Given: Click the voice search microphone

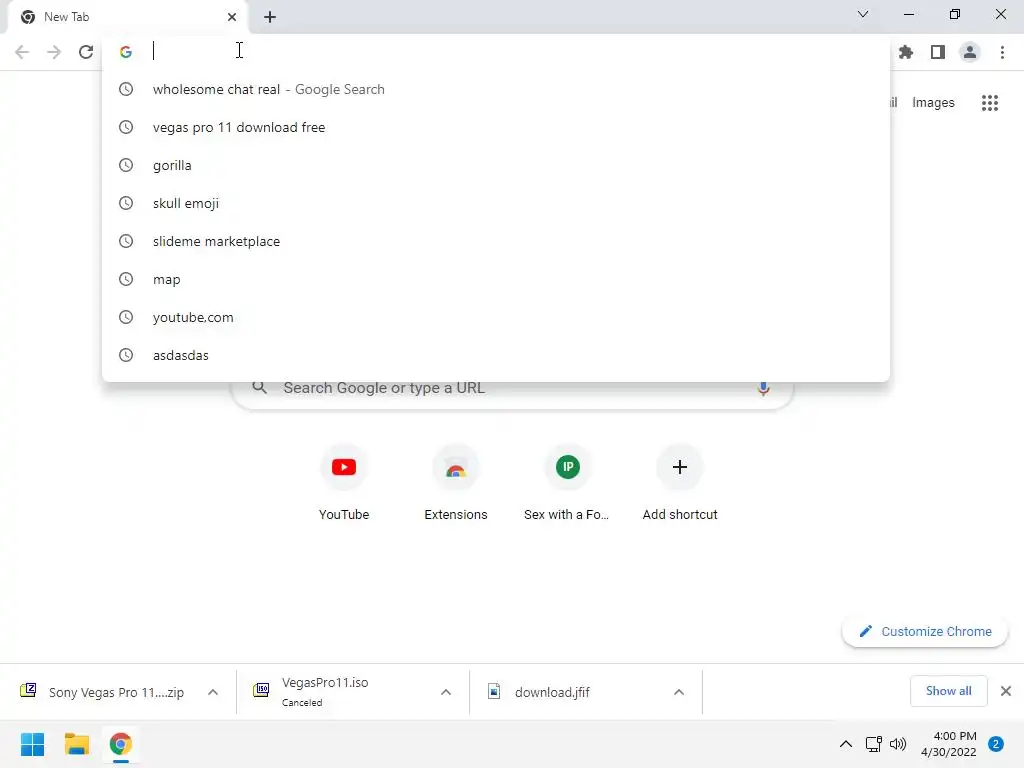Looking at the screenshot, I should point(763,388).
